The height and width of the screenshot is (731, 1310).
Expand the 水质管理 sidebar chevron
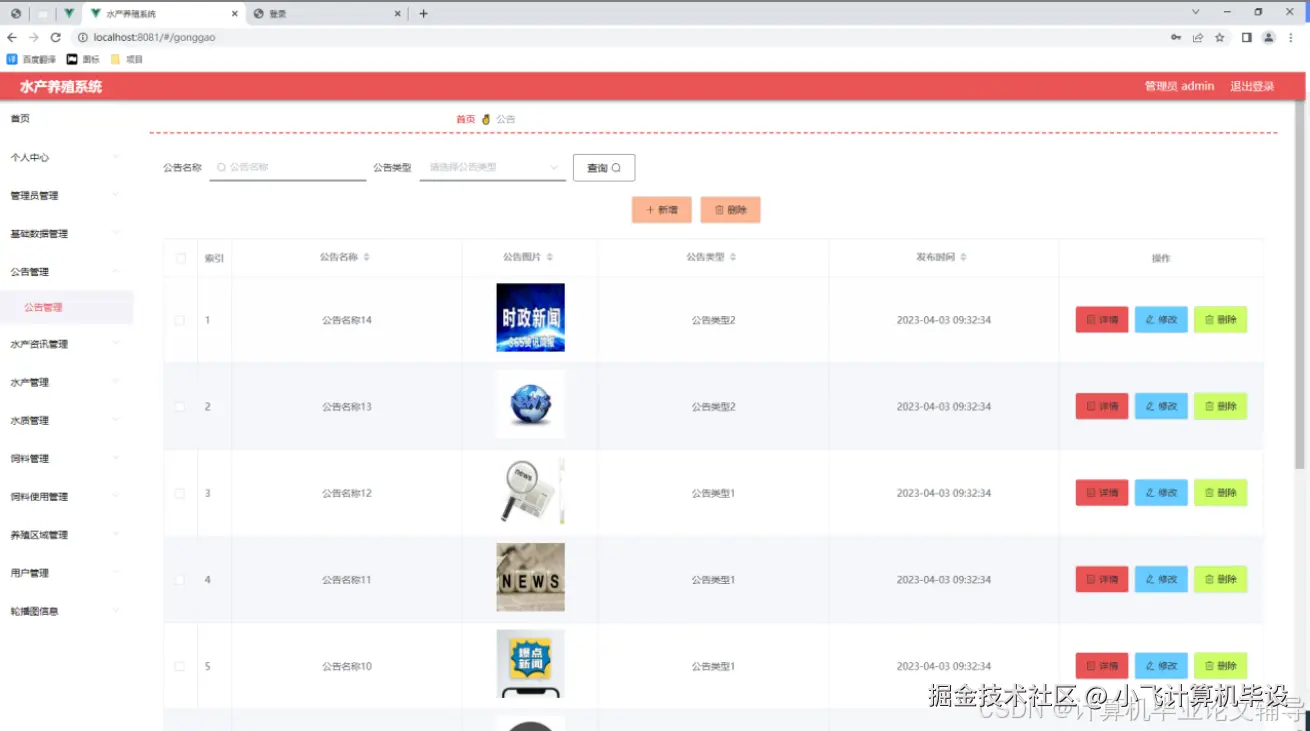[x=116, y=420]
